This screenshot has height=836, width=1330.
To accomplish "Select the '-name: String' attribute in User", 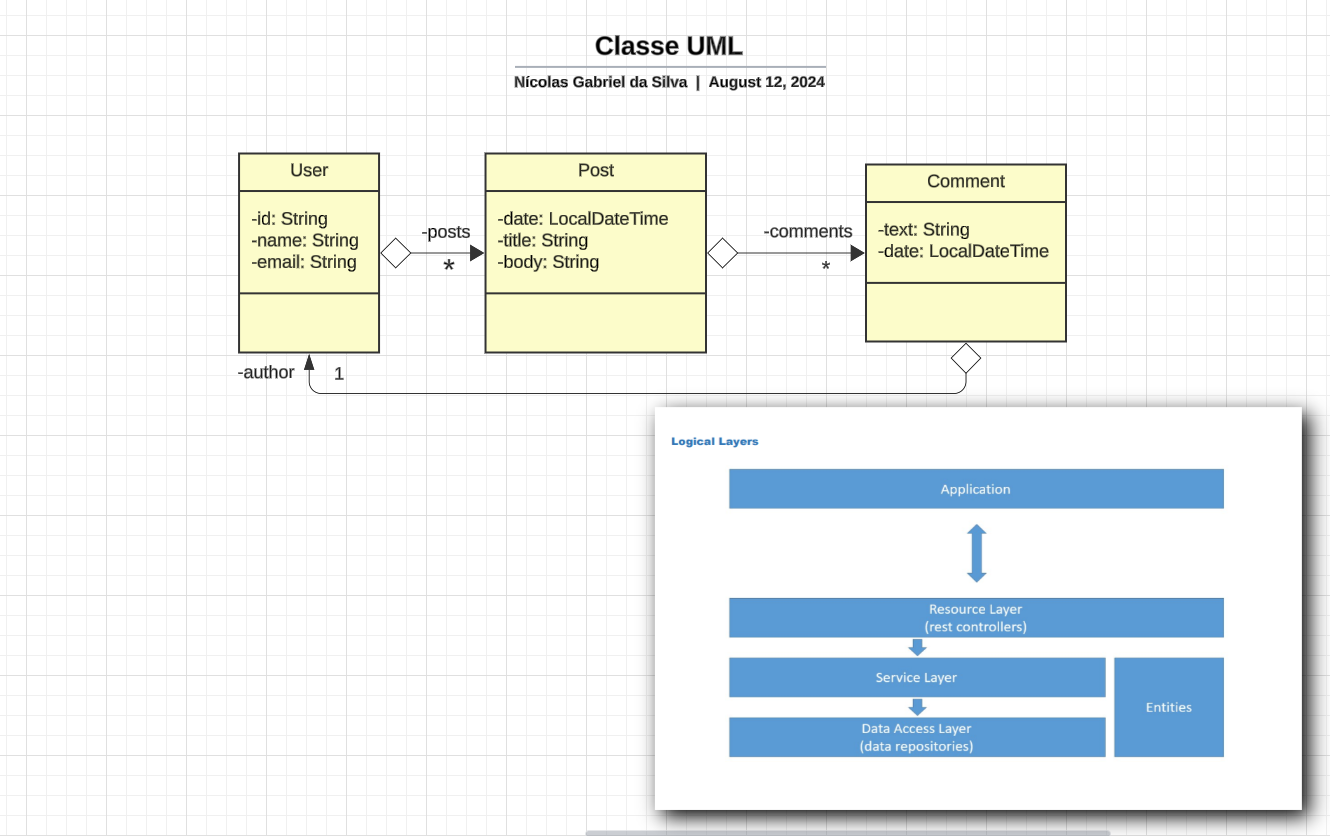I will pyautogui.click(x=305, y=240).
